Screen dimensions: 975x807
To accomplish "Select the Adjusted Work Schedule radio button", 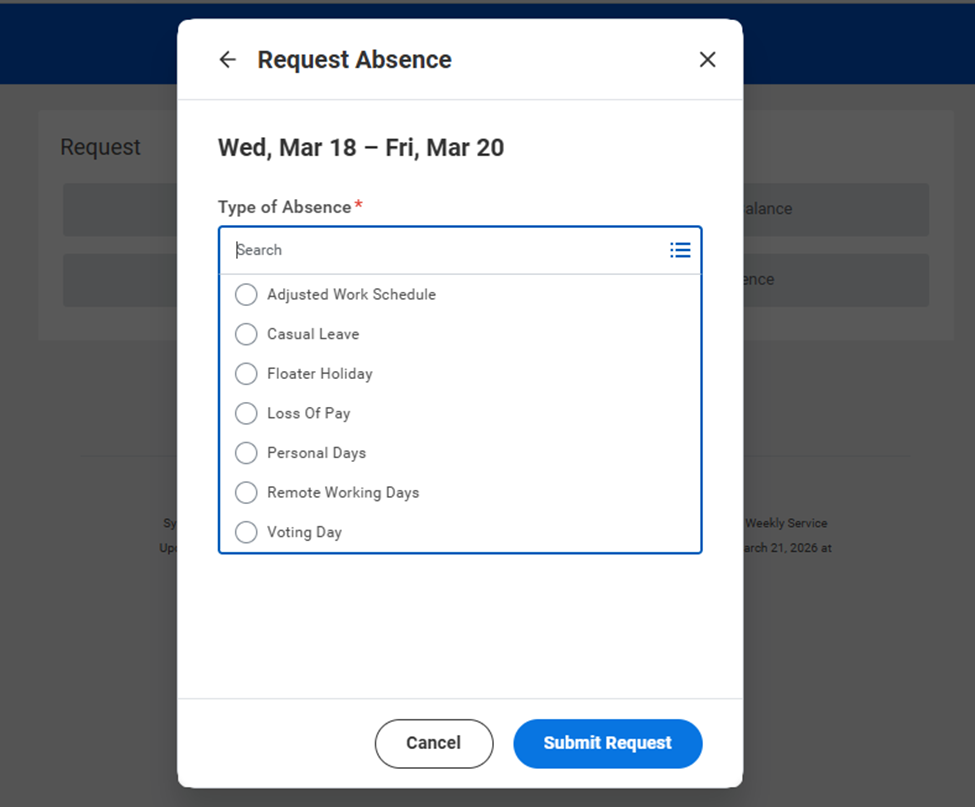I will 246,294.
